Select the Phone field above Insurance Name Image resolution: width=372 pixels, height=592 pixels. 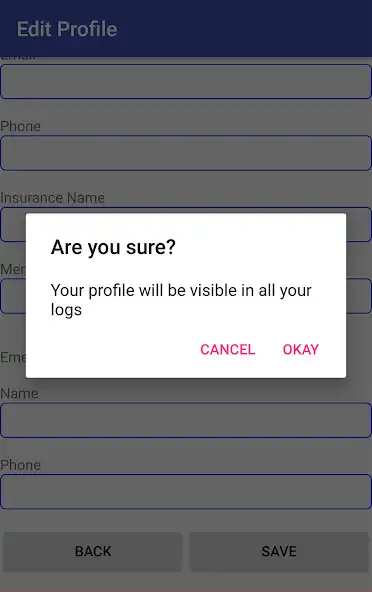pyautogui.click(x=186, y=153)
